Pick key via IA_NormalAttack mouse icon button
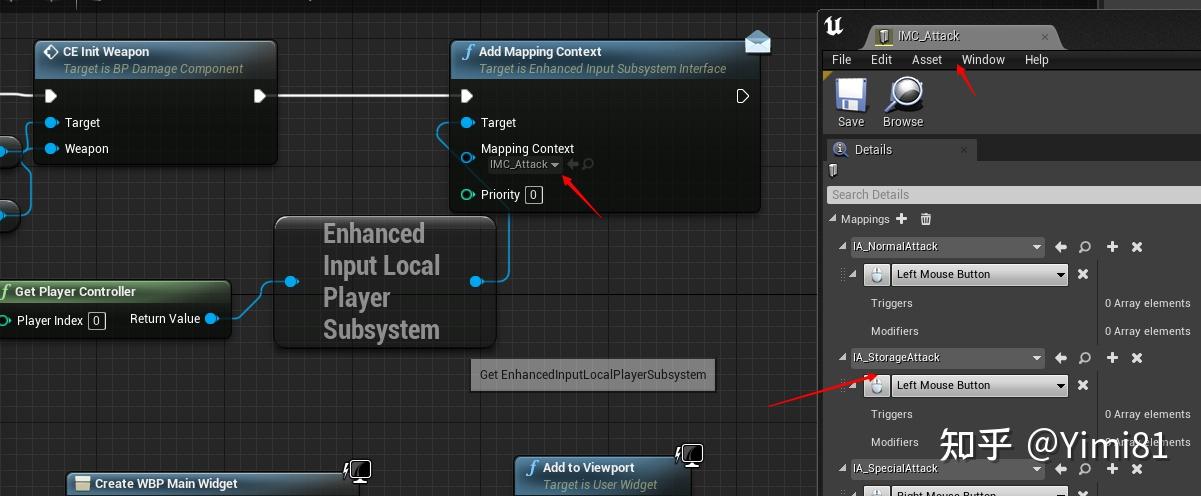The height and width of the screenshot is (496, 1201). 876,274
